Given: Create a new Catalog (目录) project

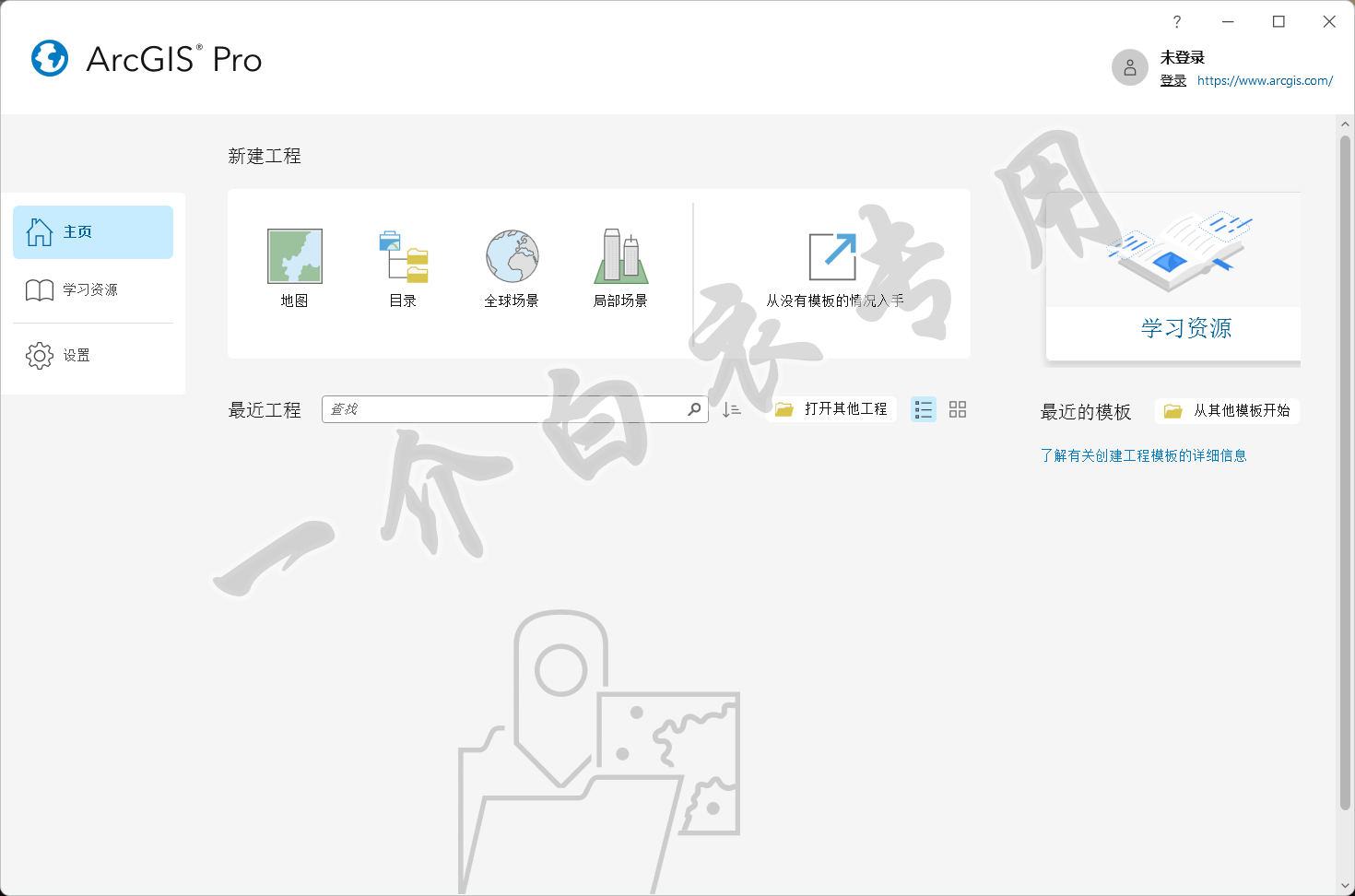Looking at the screenshot, I should (403, 268).
